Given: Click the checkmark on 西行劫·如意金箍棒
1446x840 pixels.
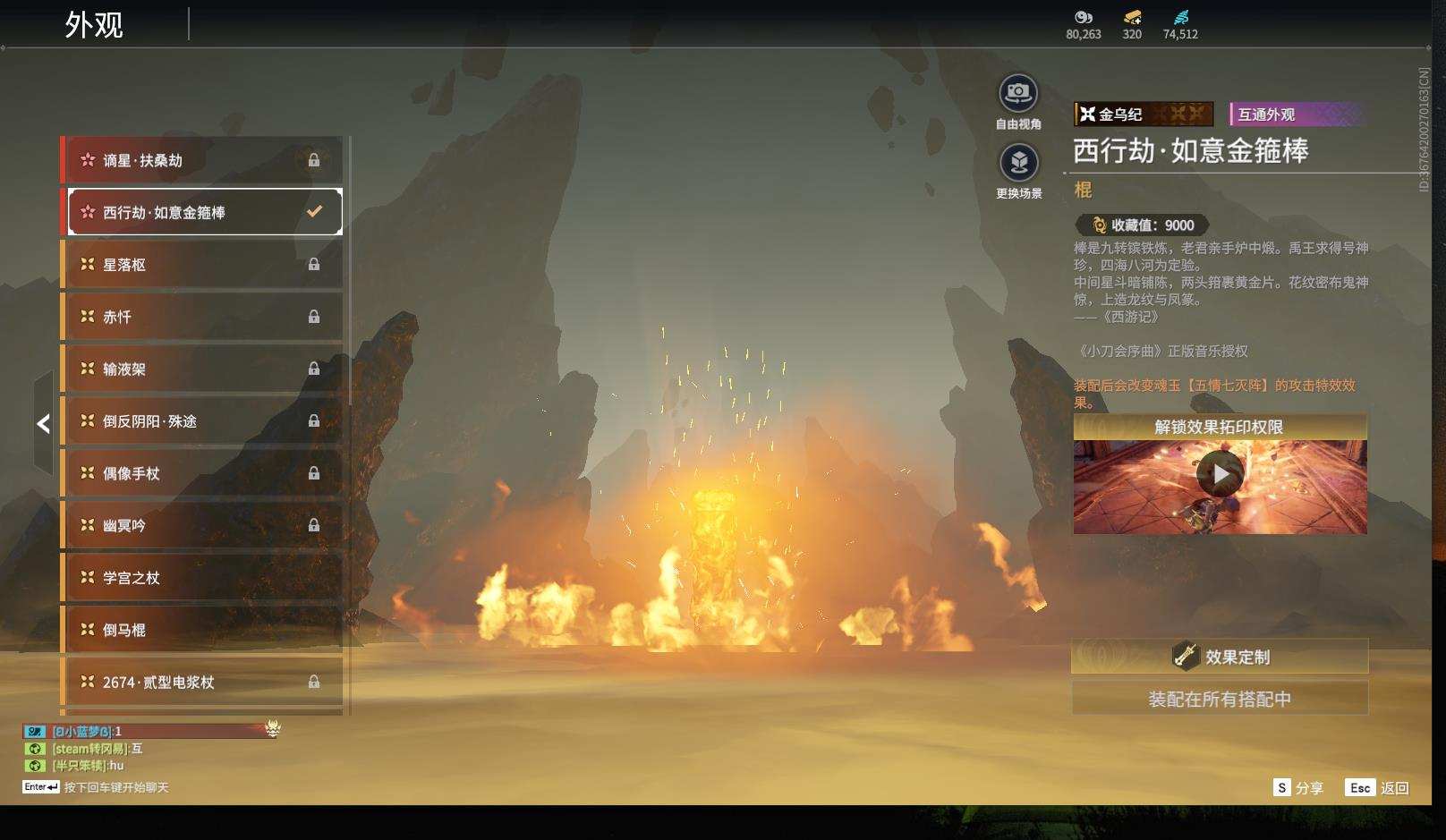Looking at the screenshot, I should 314,212.
